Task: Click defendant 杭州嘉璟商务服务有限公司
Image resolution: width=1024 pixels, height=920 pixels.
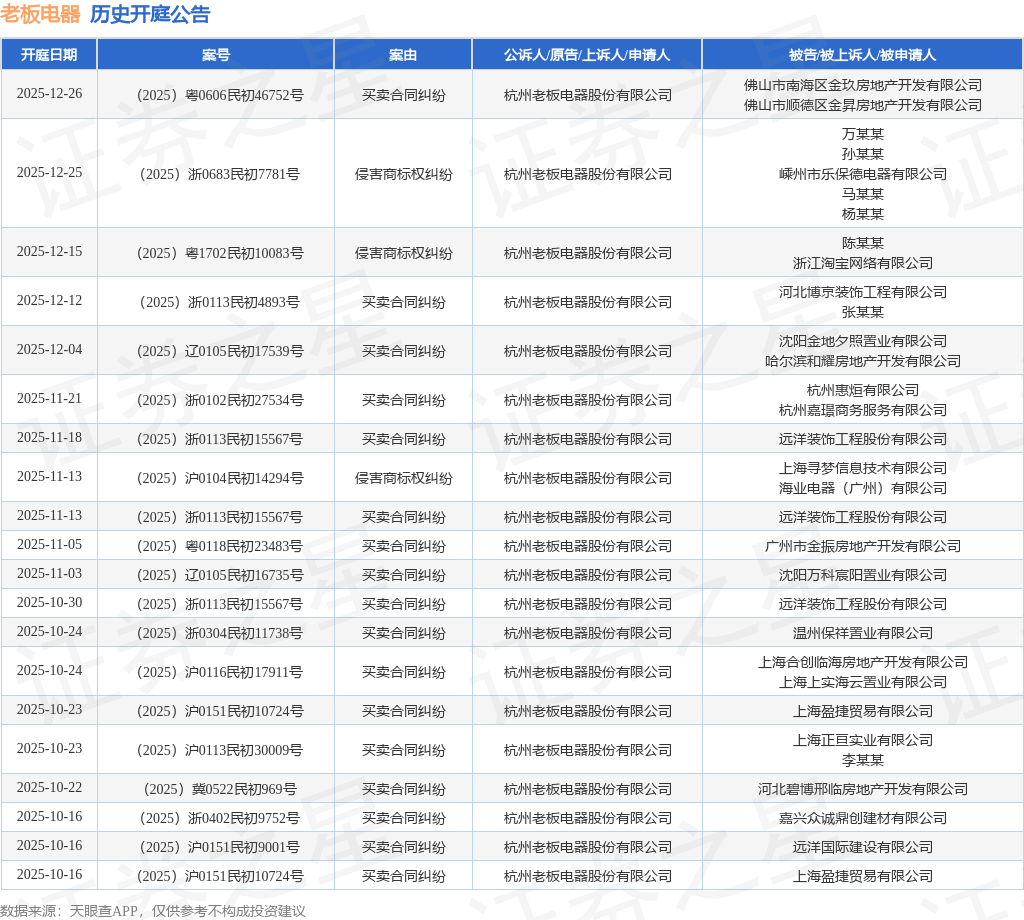Action: point(863,410)
